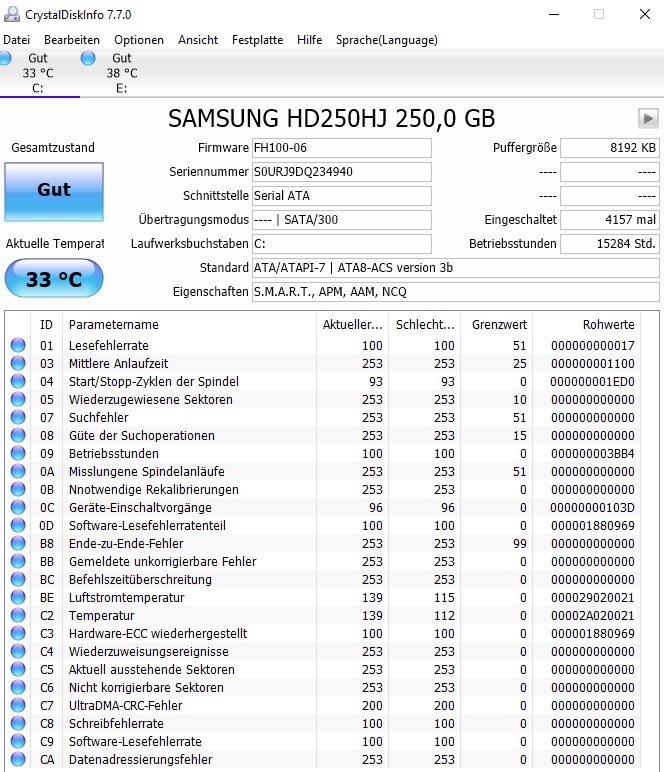The height and width of the screenshot is (772, 664).
Task: Select raw value 00002A020021
Action: click(x=592, y=615)
